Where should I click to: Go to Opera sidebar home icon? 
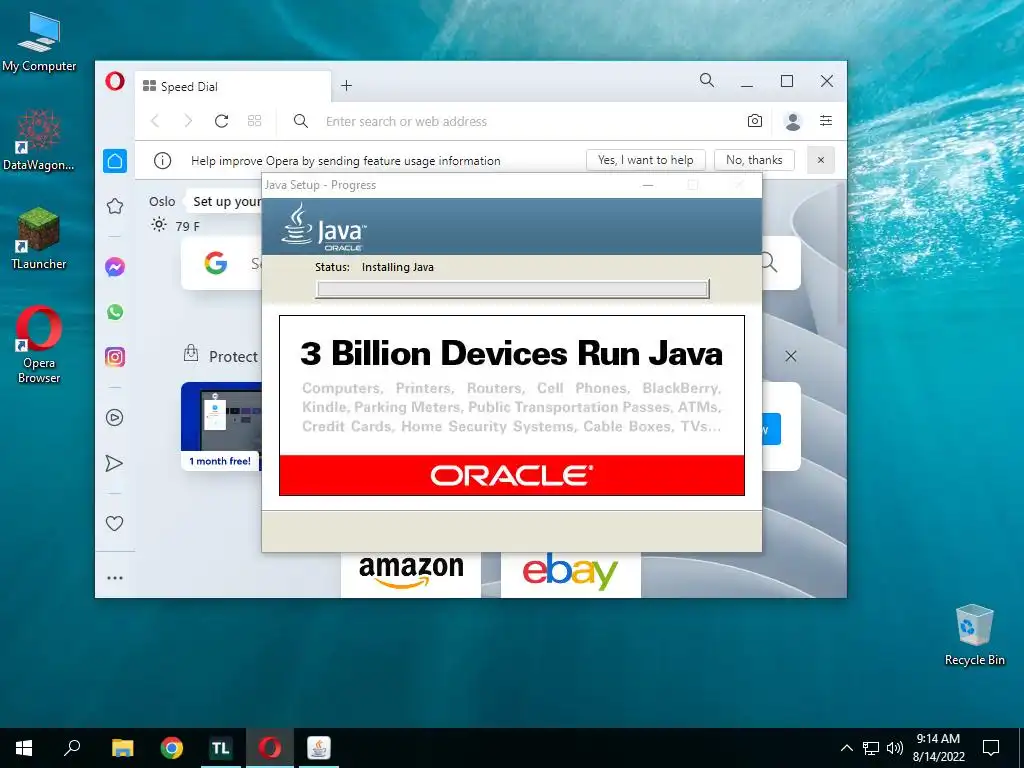pos(115,161)
